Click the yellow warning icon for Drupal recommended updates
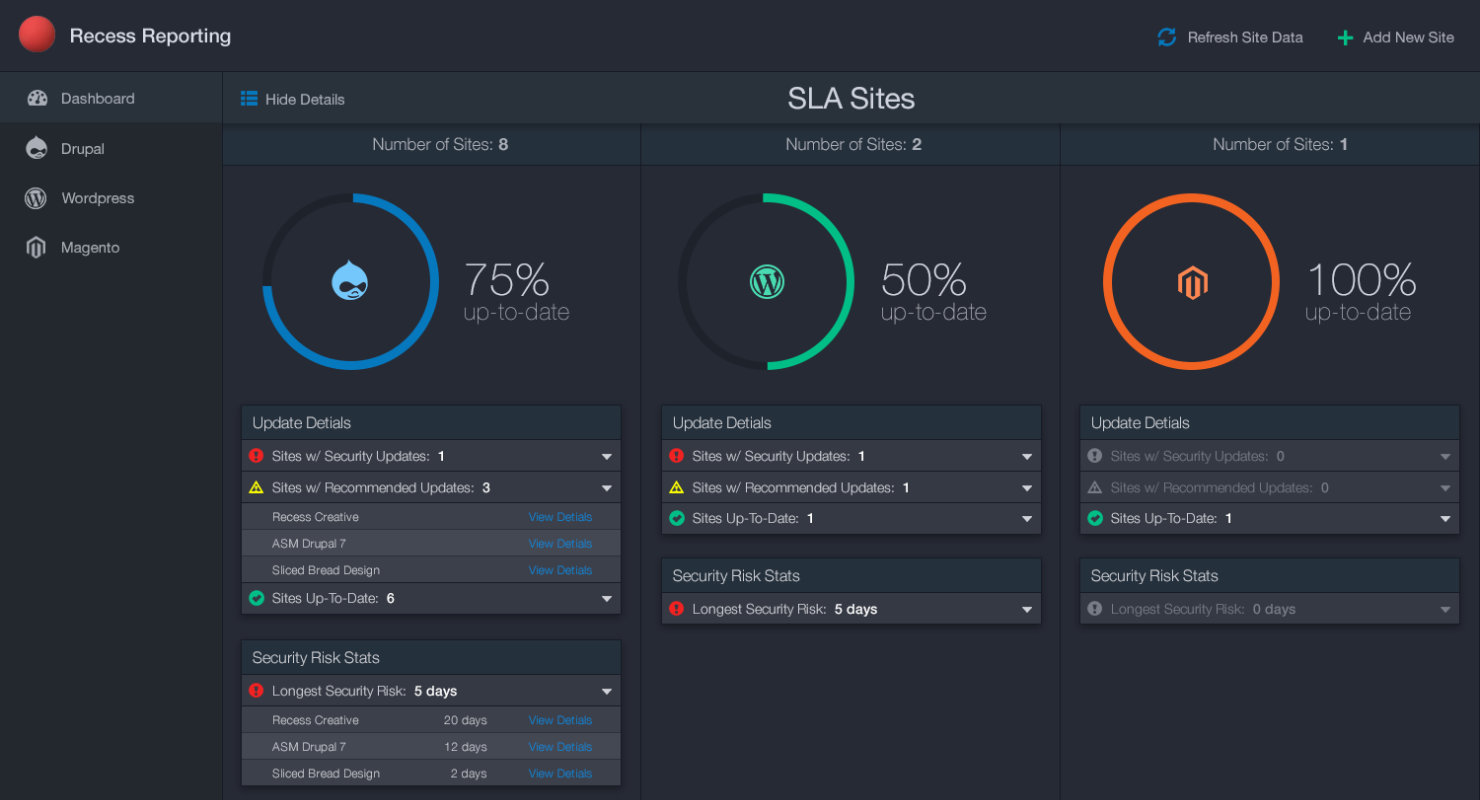This screenshot has width=1480, height=800. pyautogui.click(x=256, y=488)
